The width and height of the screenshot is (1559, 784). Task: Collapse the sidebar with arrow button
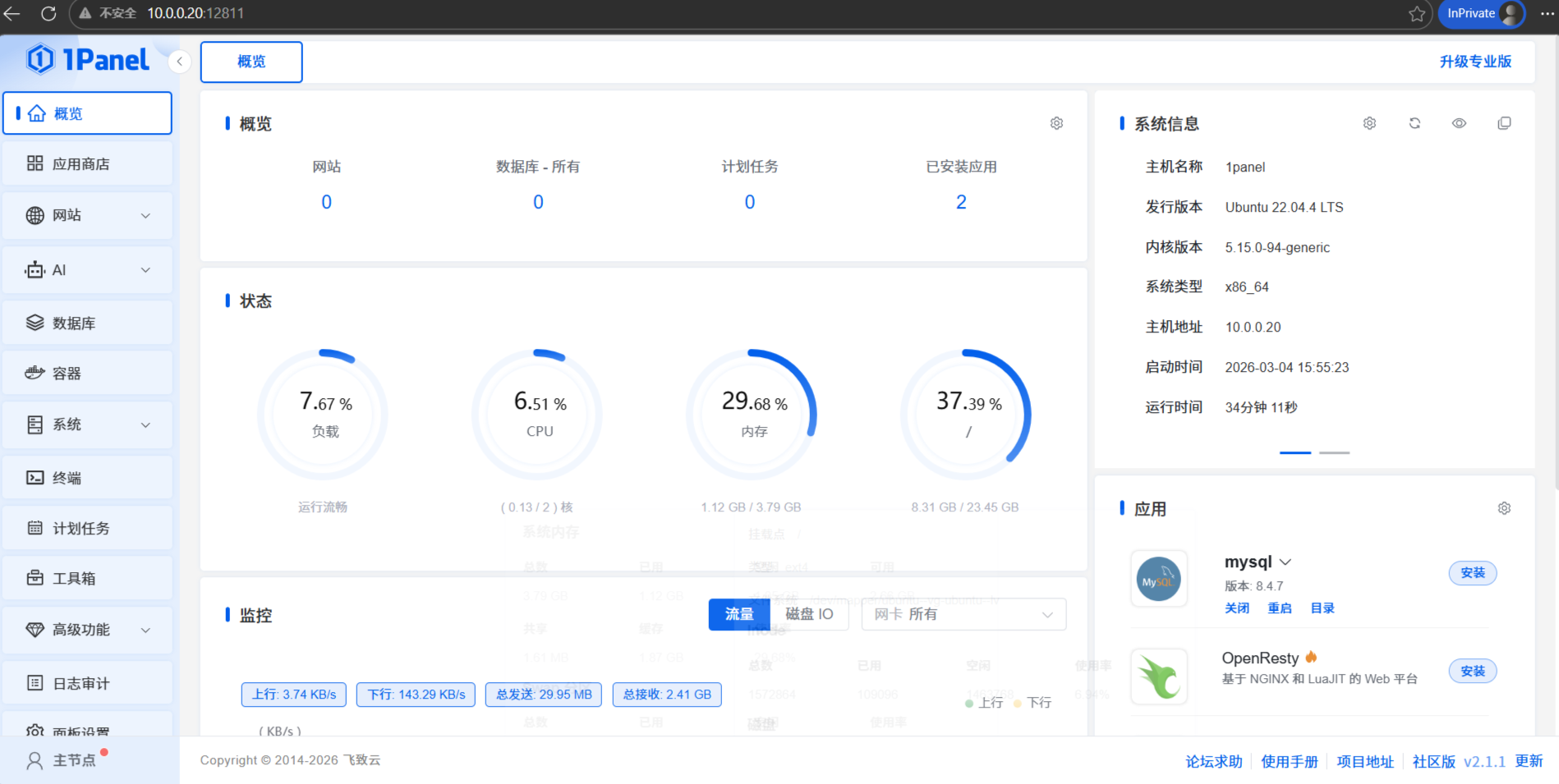179,62
